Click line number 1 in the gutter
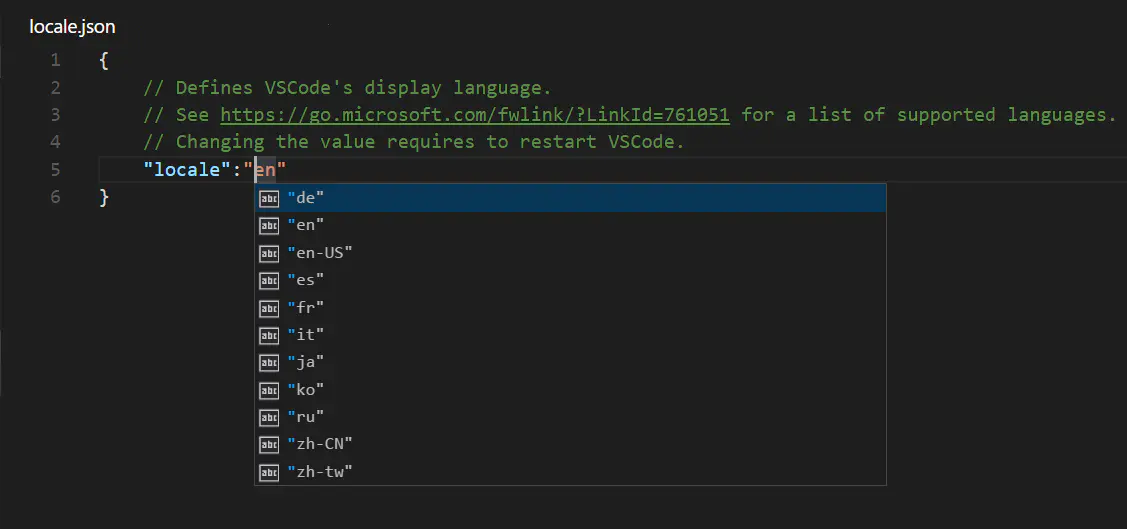The width and height of the screenshot is (1127, 529). coord(55,60)
